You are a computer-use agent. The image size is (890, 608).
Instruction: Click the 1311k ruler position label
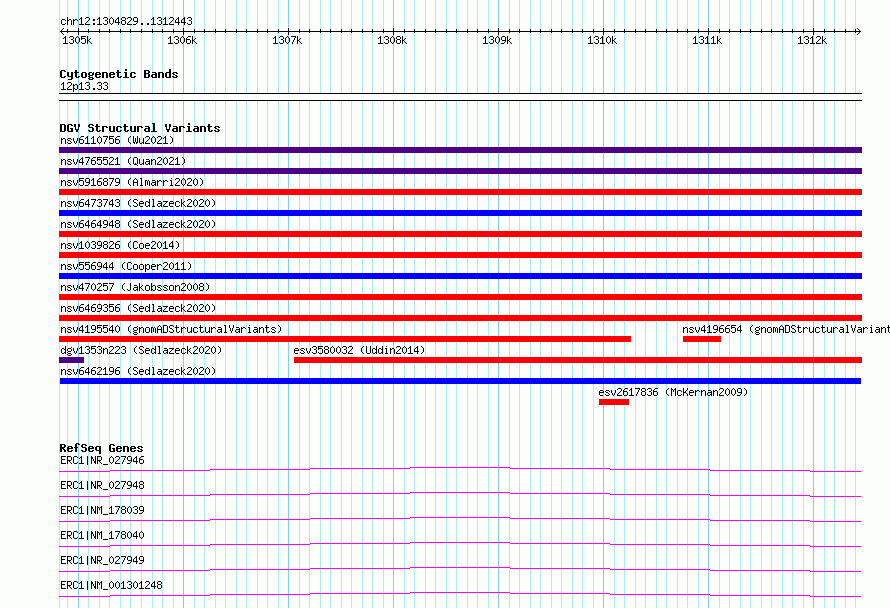707,41
